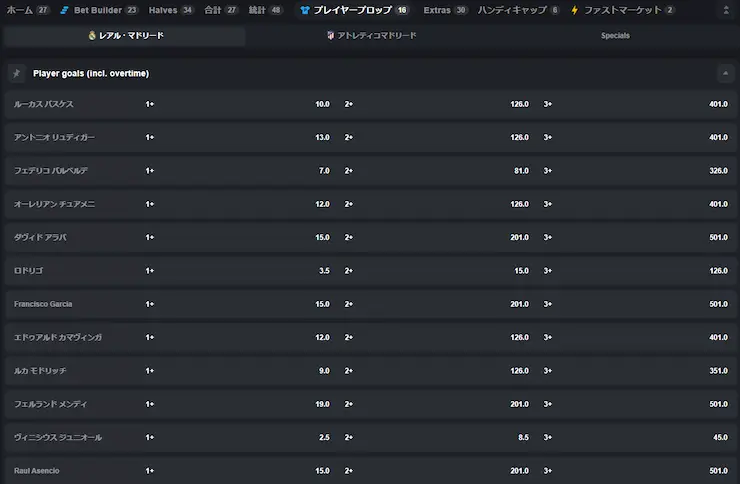
Task: Bet ロドリゴ 3+ at 126.0
Action: pyautogui.click(x=636, y=271)
